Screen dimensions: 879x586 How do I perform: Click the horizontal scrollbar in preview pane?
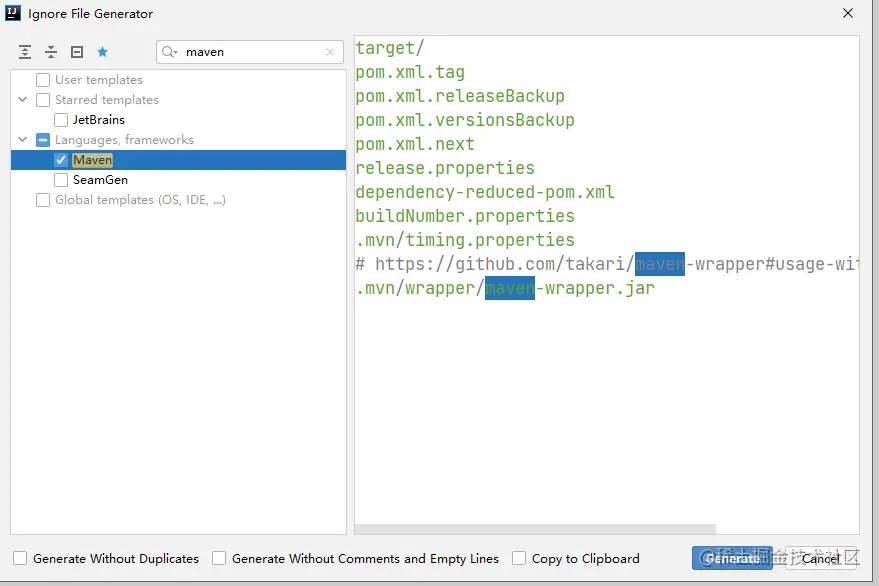pos(535,529)
